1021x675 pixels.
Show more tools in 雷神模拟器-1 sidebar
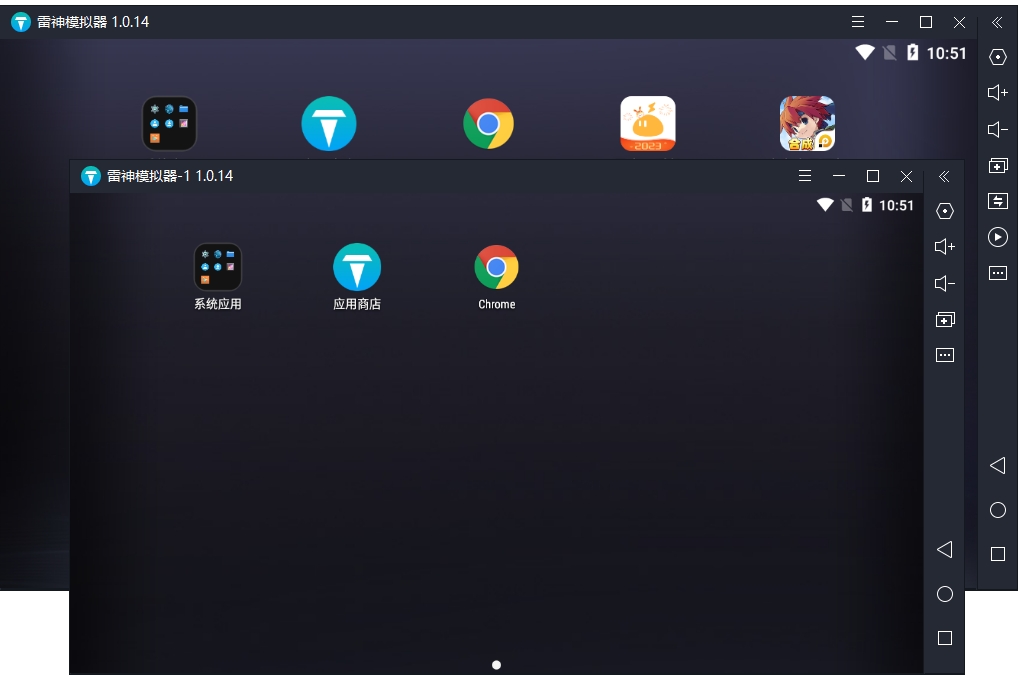[x=945, y=355]
